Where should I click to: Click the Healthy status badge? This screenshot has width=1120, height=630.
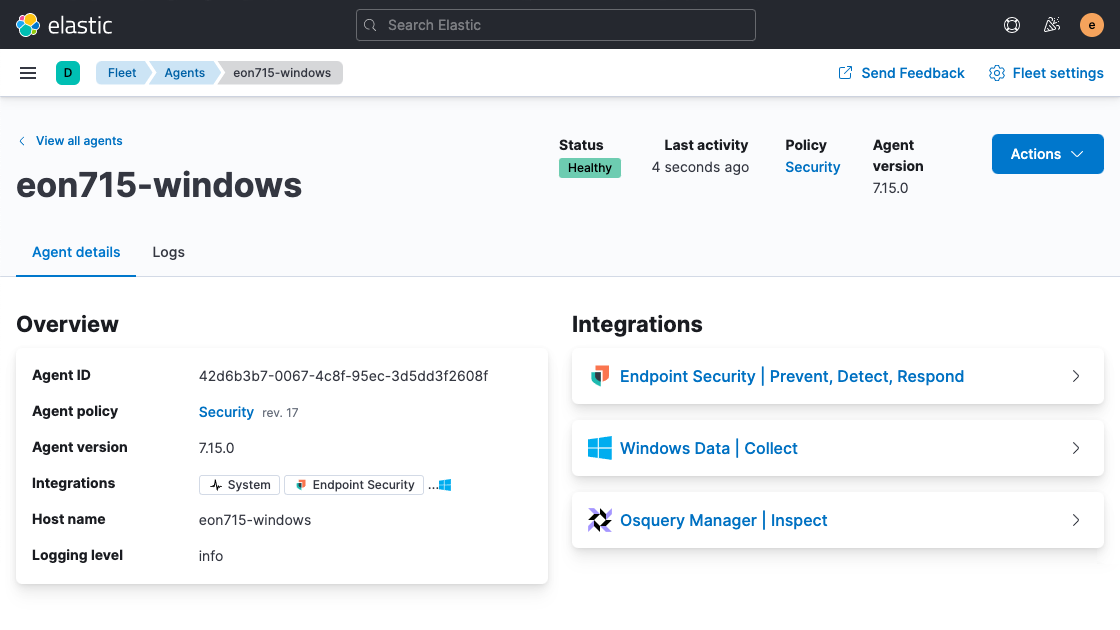pyautogui.click(x=589, y=168)
